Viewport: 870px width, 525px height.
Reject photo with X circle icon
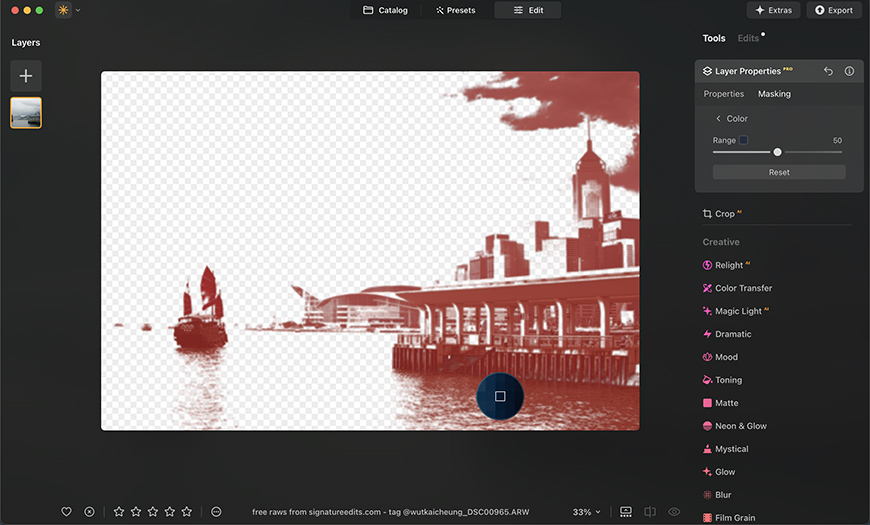click(x=89, y=512)
